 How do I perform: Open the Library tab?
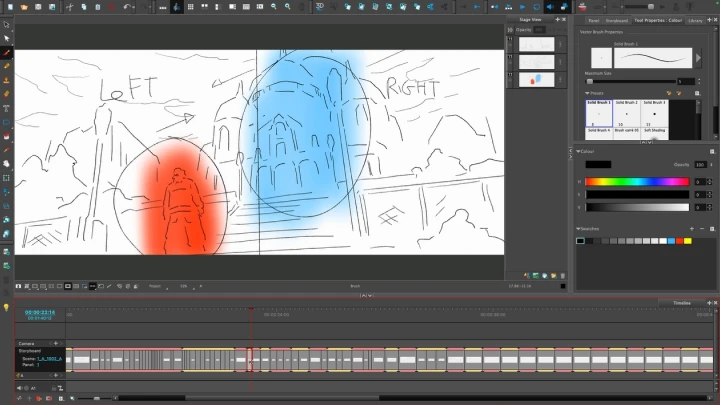[x=696, y=19]
